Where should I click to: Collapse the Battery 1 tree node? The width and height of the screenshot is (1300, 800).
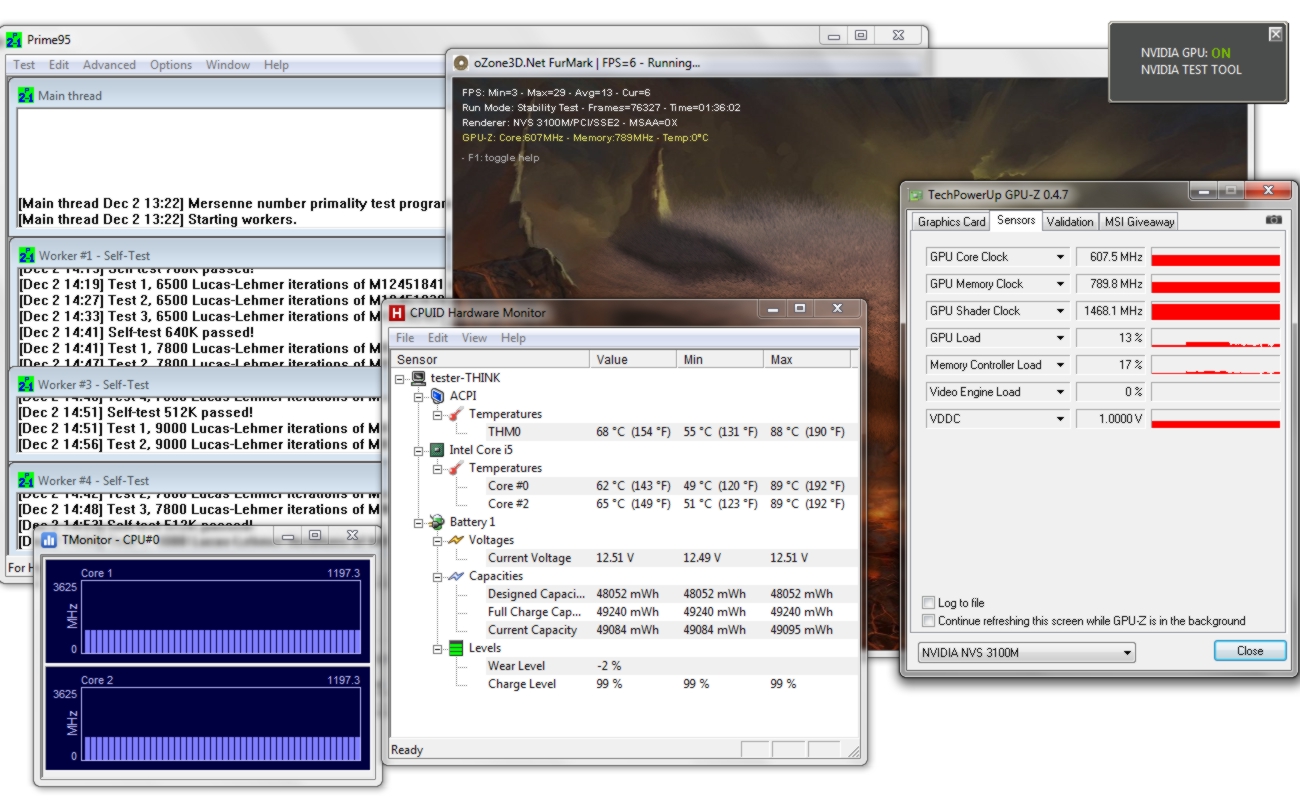click(420, 523)
